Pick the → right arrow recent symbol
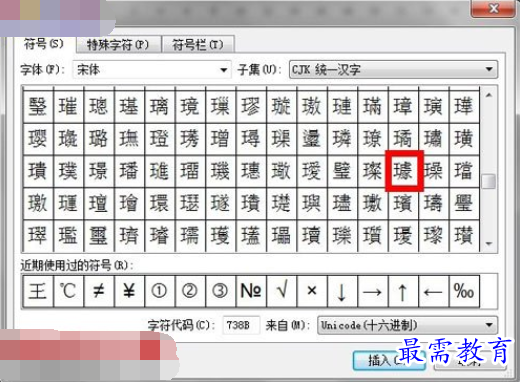The image size is (520, 382). click(372, 291)
